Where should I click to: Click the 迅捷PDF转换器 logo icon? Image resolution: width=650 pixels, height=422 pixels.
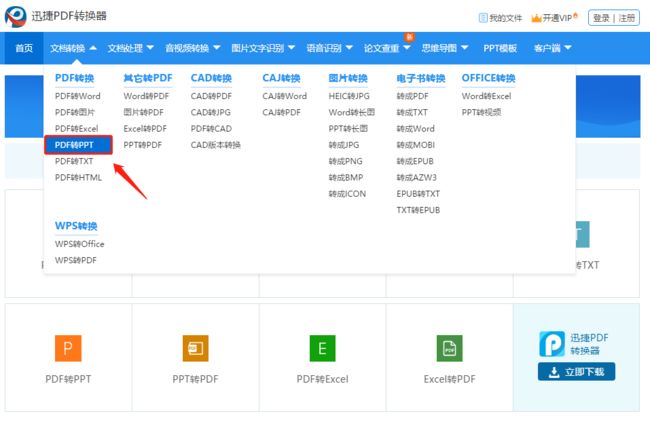pos(15,16)
